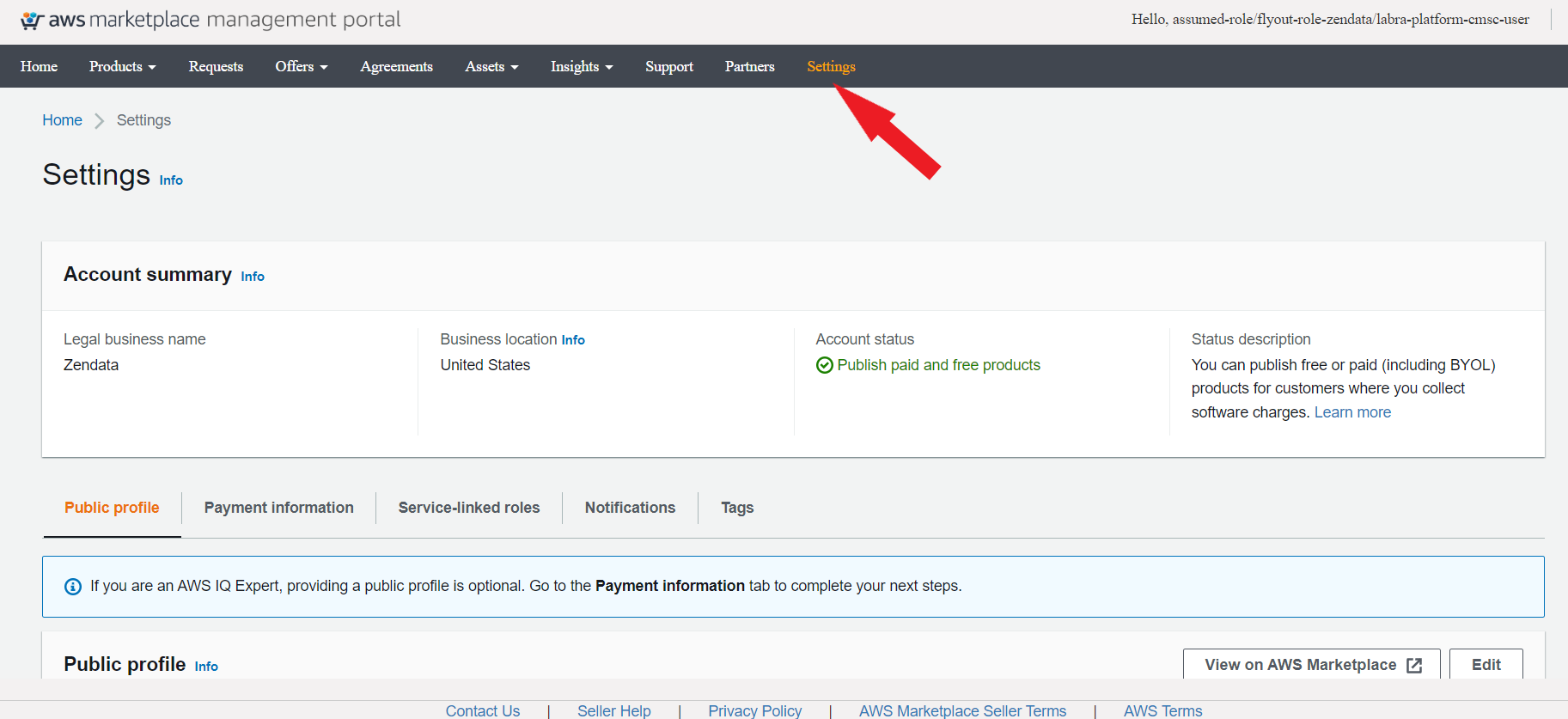Switch to the Payment information tab

coord(279,508)
